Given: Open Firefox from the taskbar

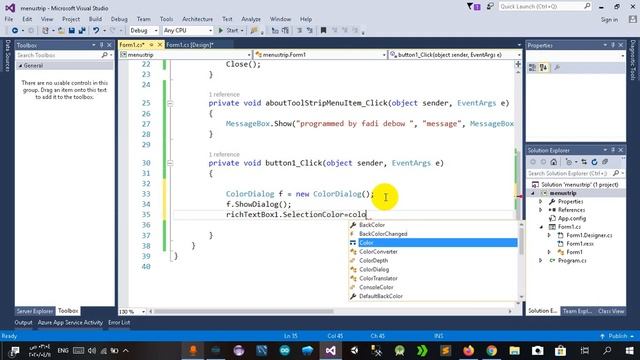Looking at the screenshot, I should (469, 351).
